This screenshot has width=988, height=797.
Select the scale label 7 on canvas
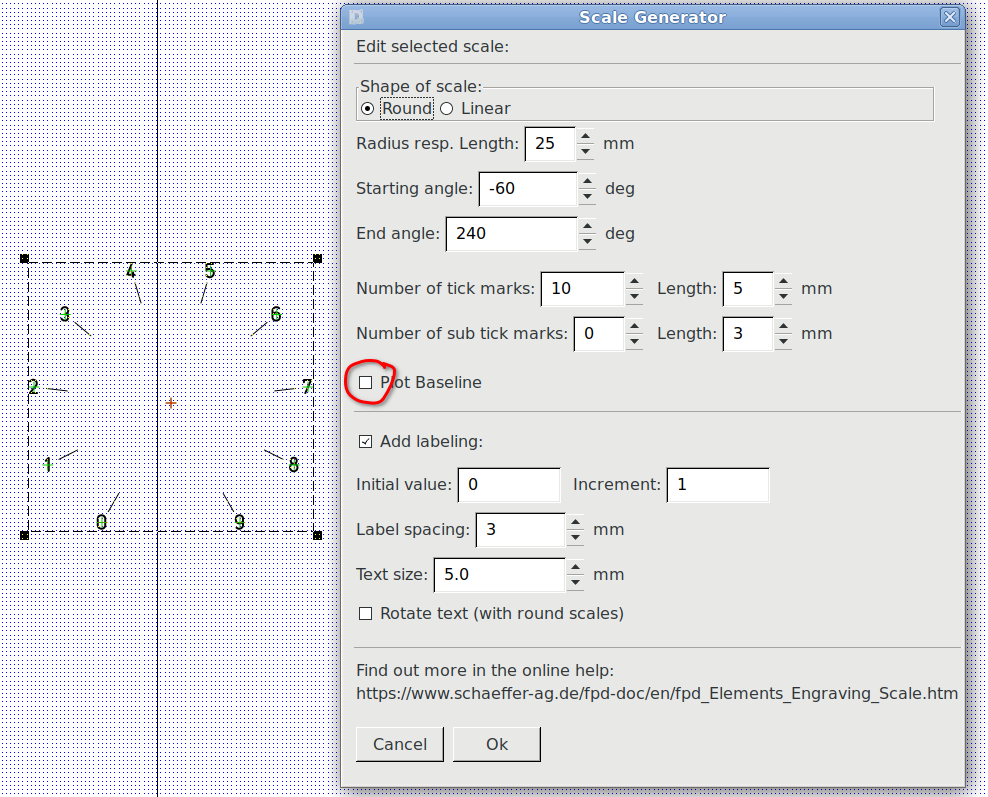pyautogui.click(x=307, y=386)
